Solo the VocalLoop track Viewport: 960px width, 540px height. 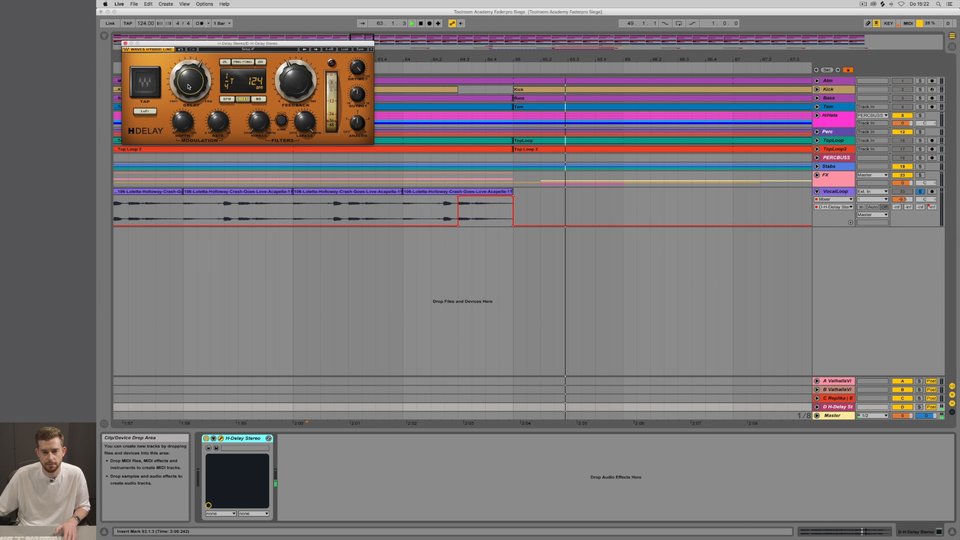pos(920,191)
